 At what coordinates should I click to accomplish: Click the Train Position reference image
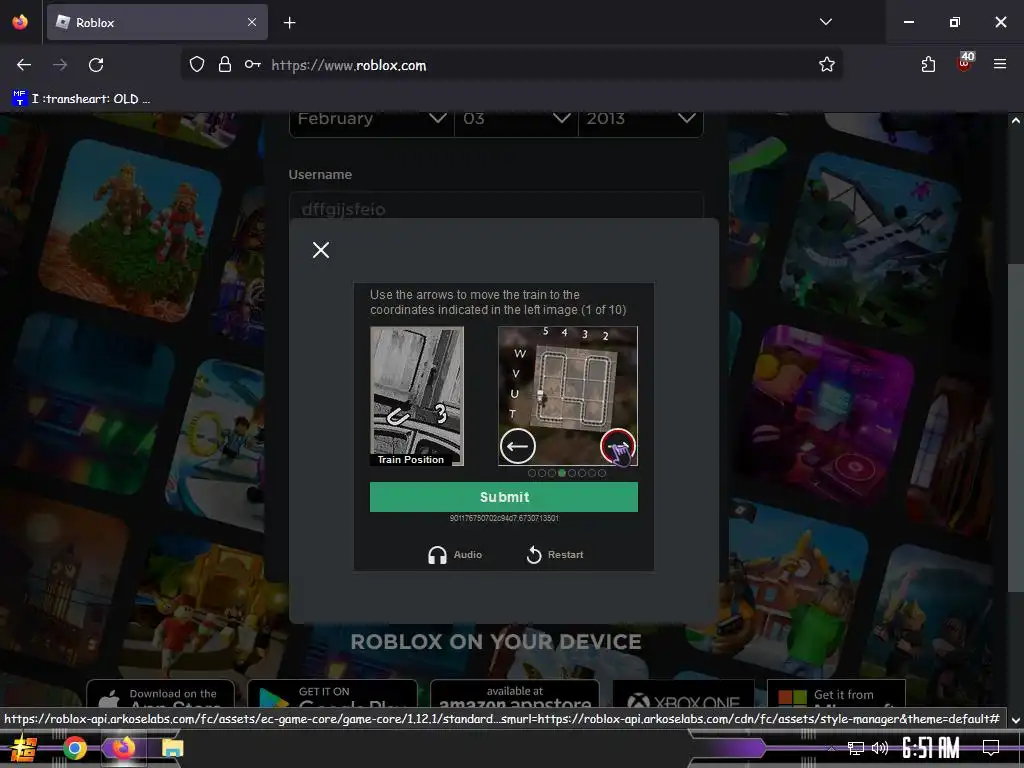417,396
